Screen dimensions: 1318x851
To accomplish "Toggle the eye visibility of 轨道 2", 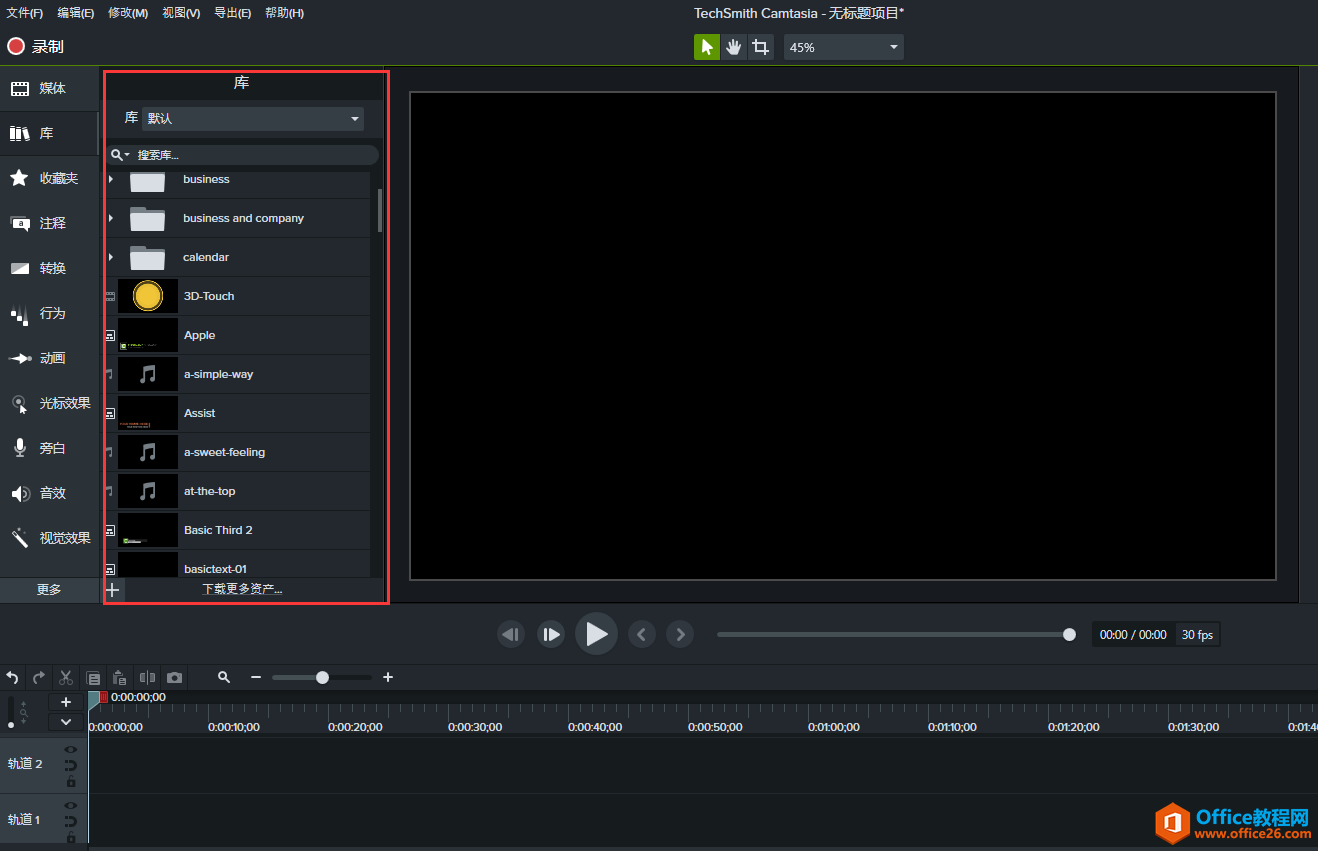I will pos(71,749).
